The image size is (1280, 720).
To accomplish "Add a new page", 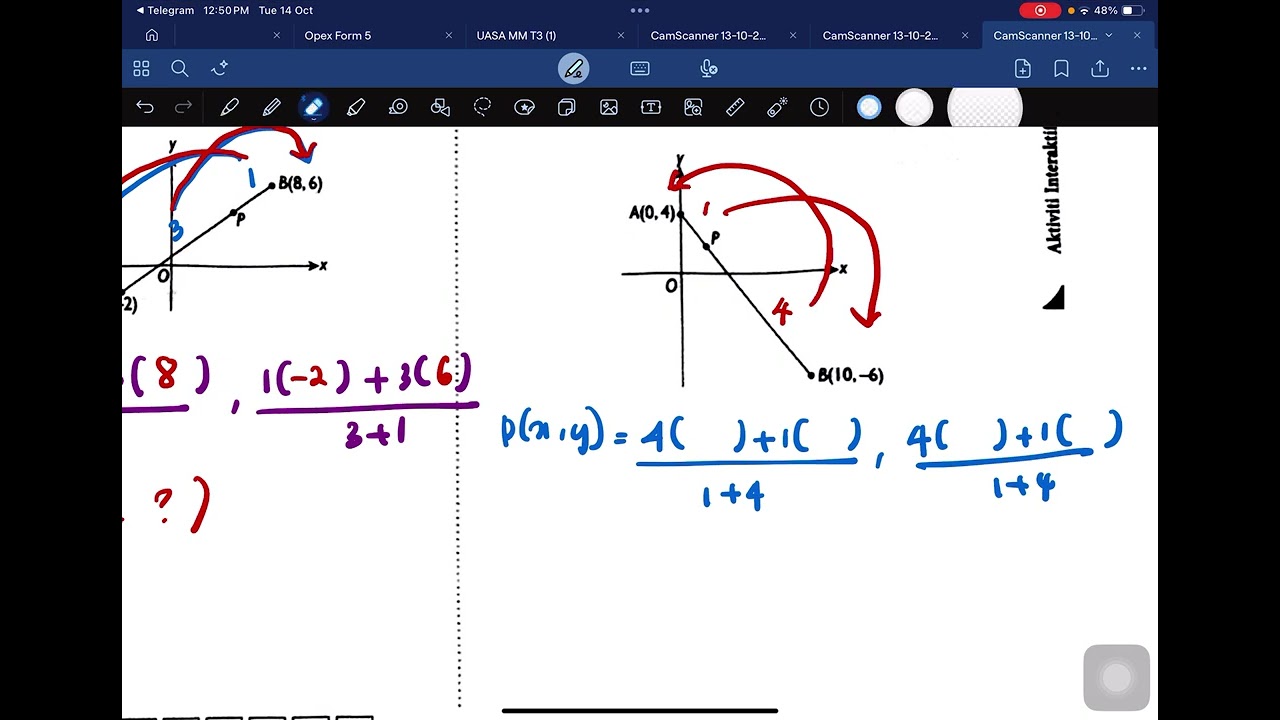I will tap(1022, 68).
